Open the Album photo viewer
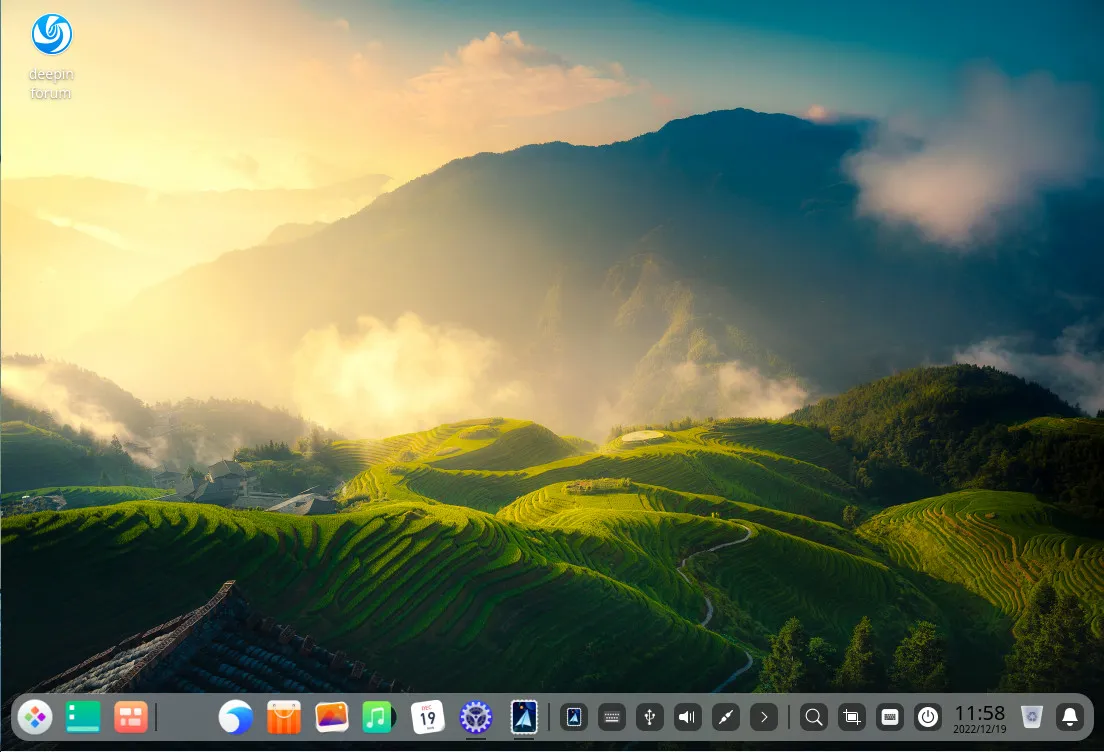Screen dimensions: 1104x752 click(332, 717)
